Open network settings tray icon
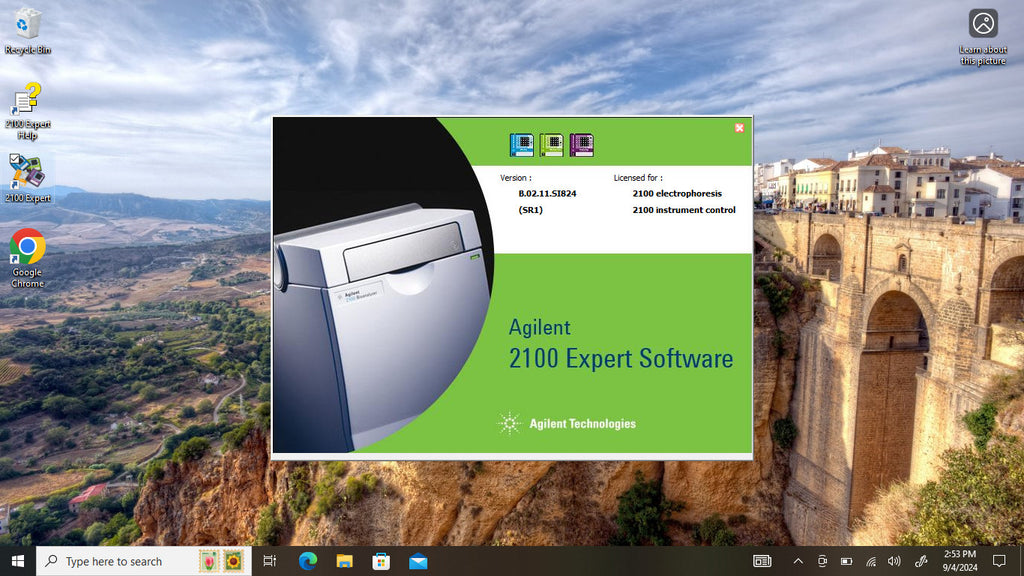 871,561
